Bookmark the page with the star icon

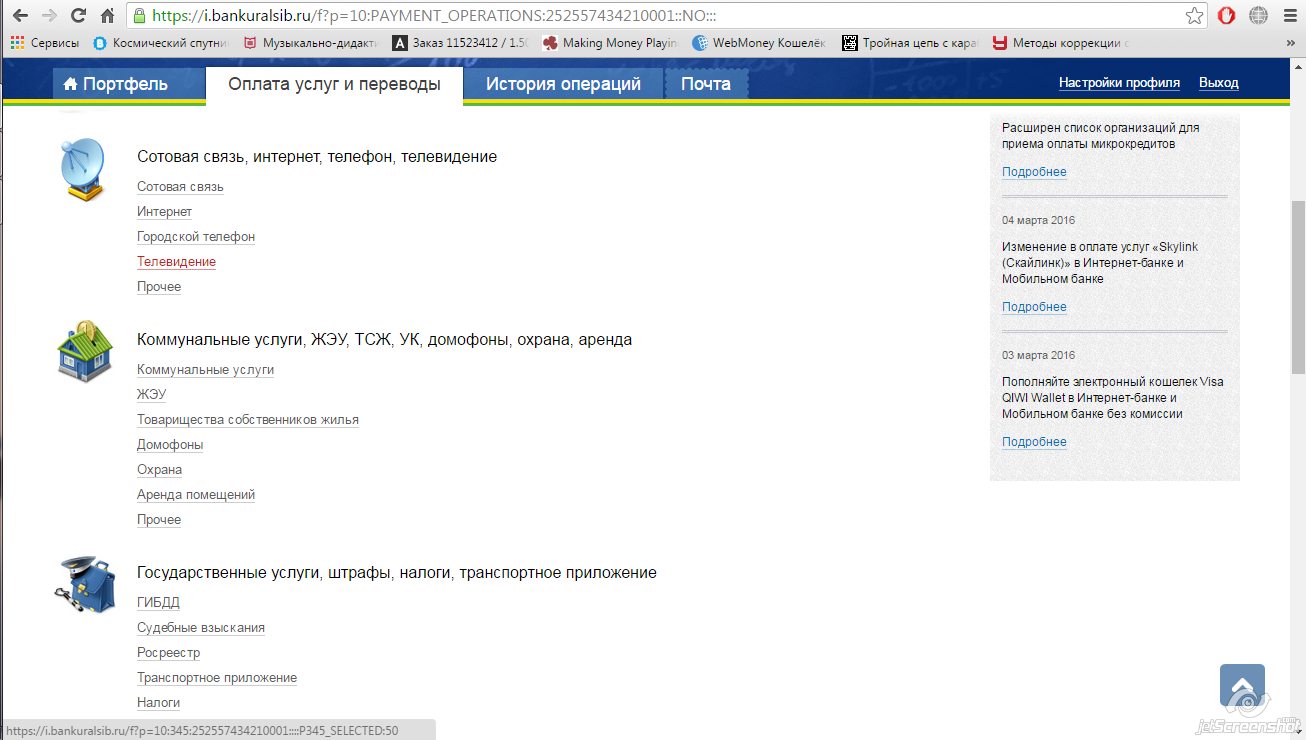tap(1194, 16)
